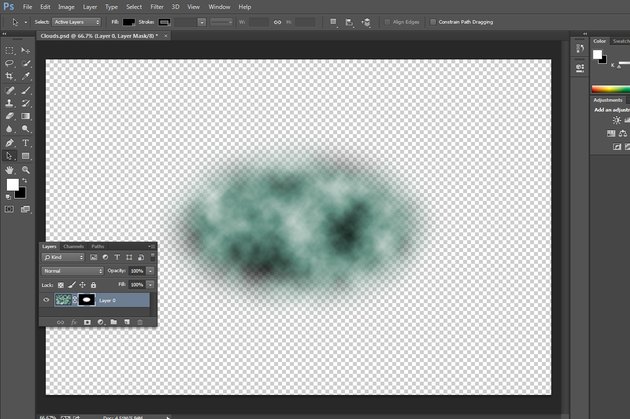Select the Eraser tool
The height and width of the screenshot is (419, 630).
(x=9, y=116)
